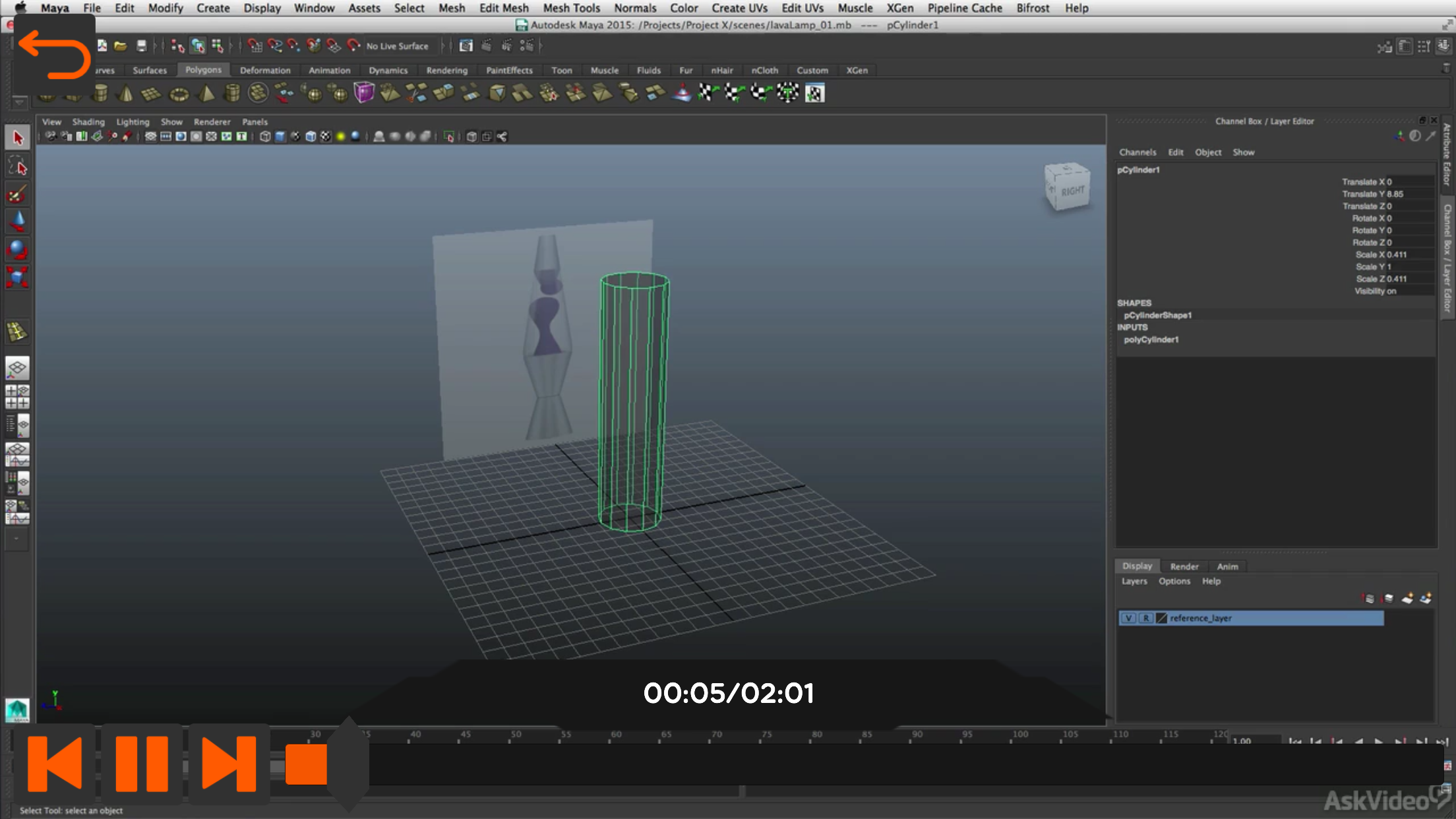
Task: Click the purple cube shelf icon
Action: [363, 93]
